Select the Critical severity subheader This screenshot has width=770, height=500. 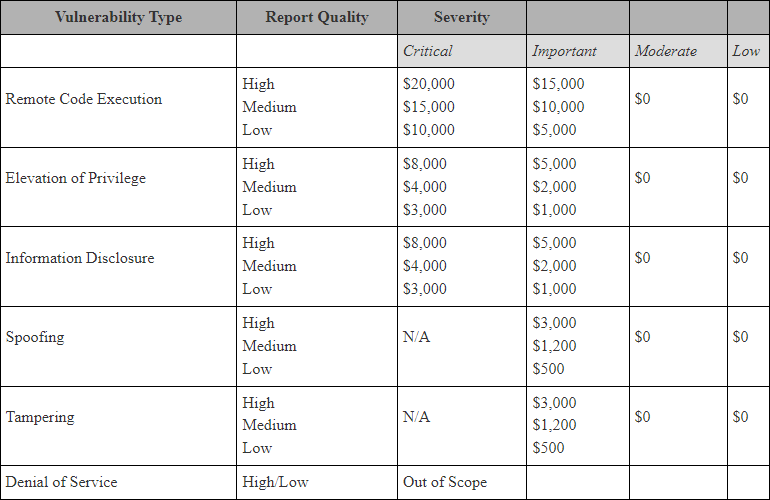click(x=427, y=51)
